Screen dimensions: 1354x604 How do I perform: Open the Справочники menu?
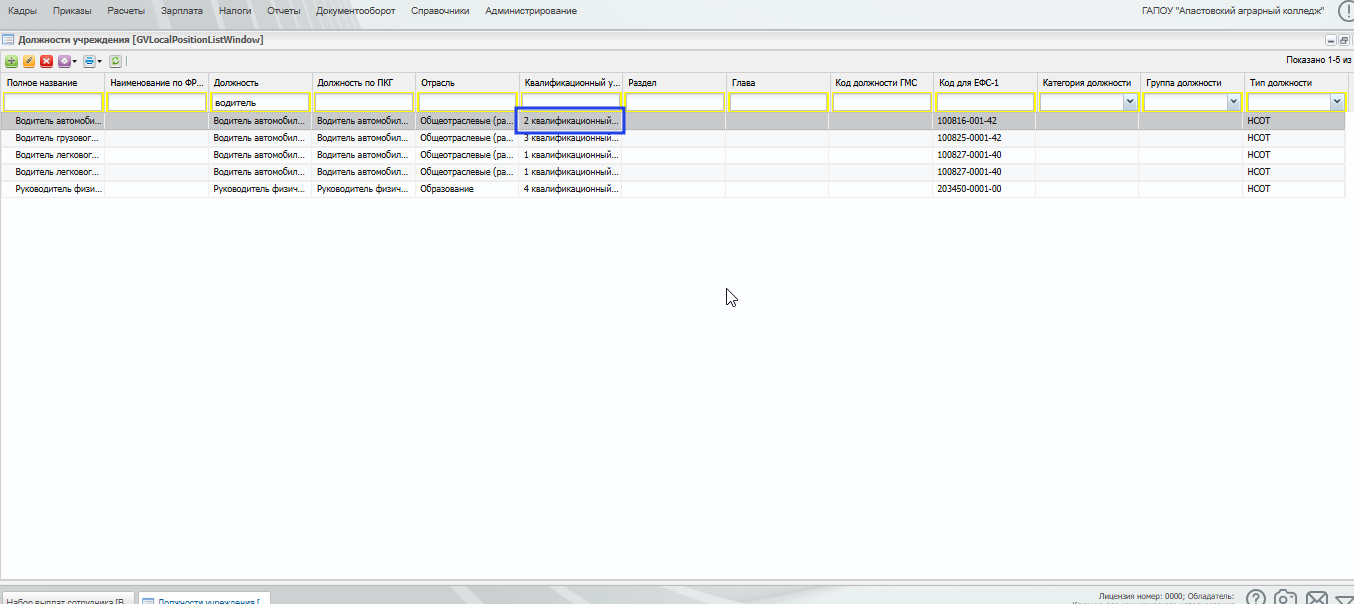(440, 11)
